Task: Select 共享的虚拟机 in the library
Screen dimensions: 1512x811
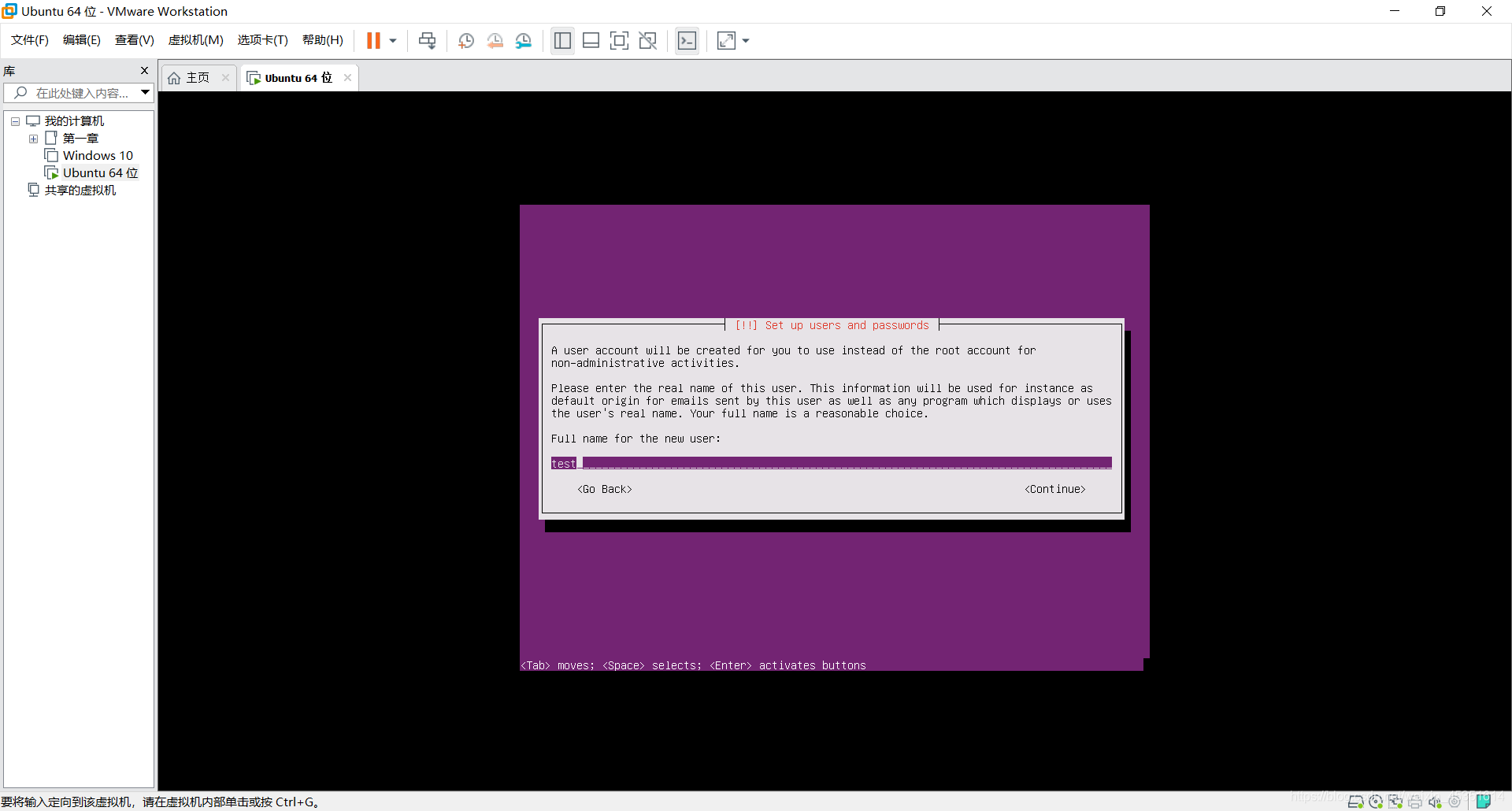Action: click(80, 191)
